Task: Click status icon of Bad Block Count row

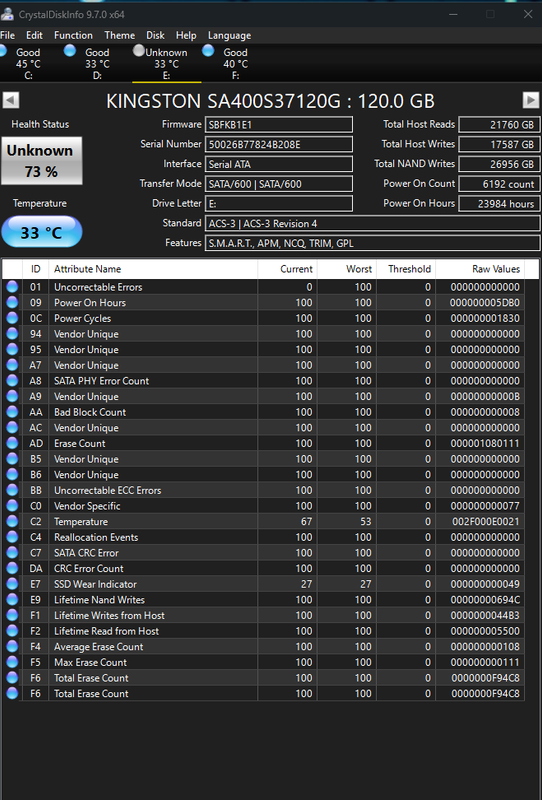Action: 12,412
